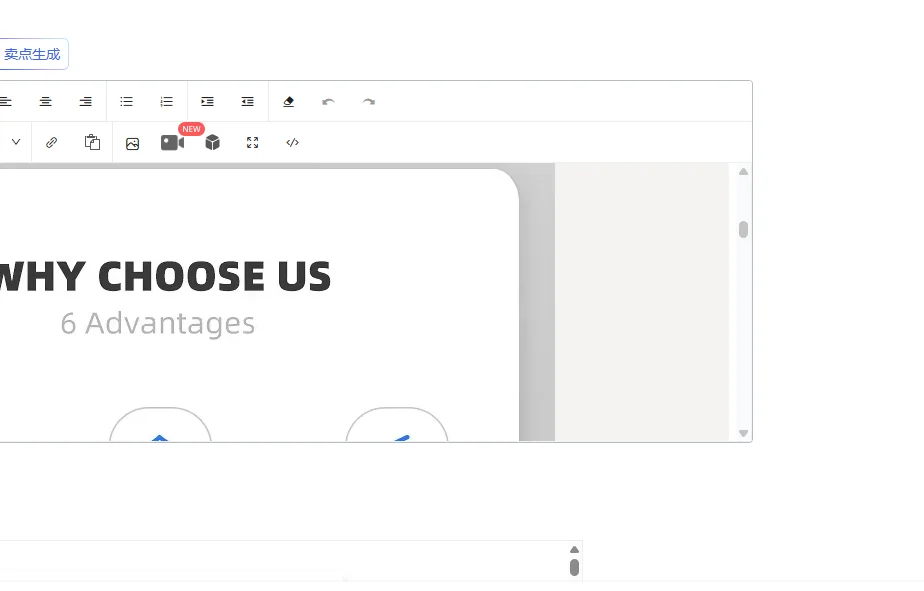Align text to the right
Screen dimensions: 924x591
(x=85, y=102)
